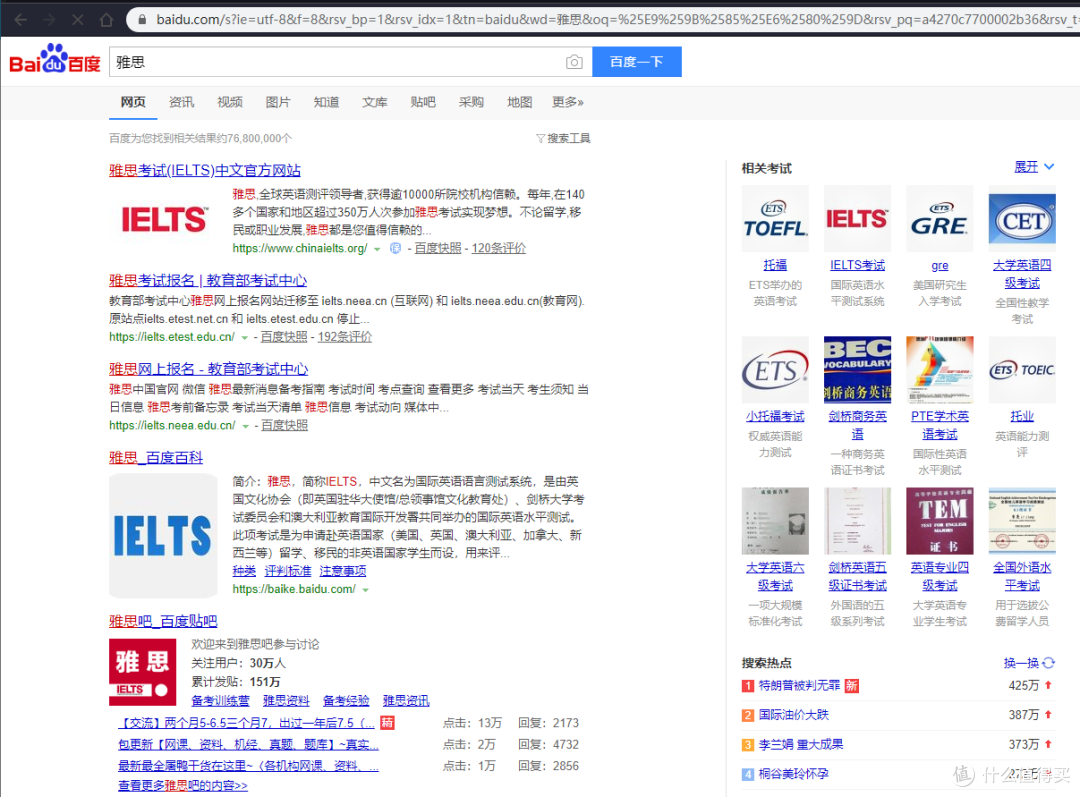Expand related exams with 展开
Viewport: 1080px width, 797px height.
(1034, 167)
